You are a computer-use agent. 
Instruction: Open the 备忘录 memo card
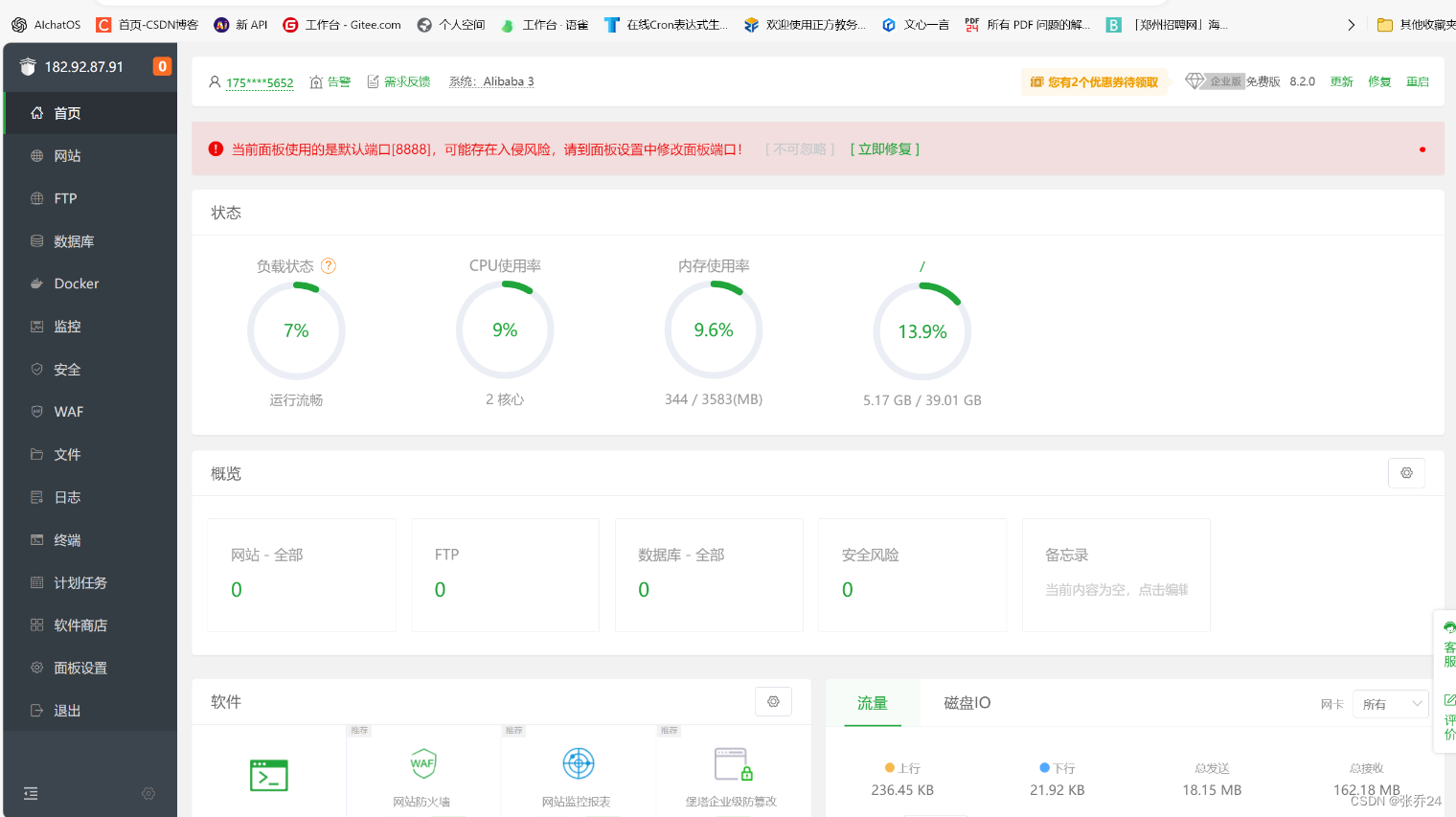pyautogui.click(x=1116, y=575)
